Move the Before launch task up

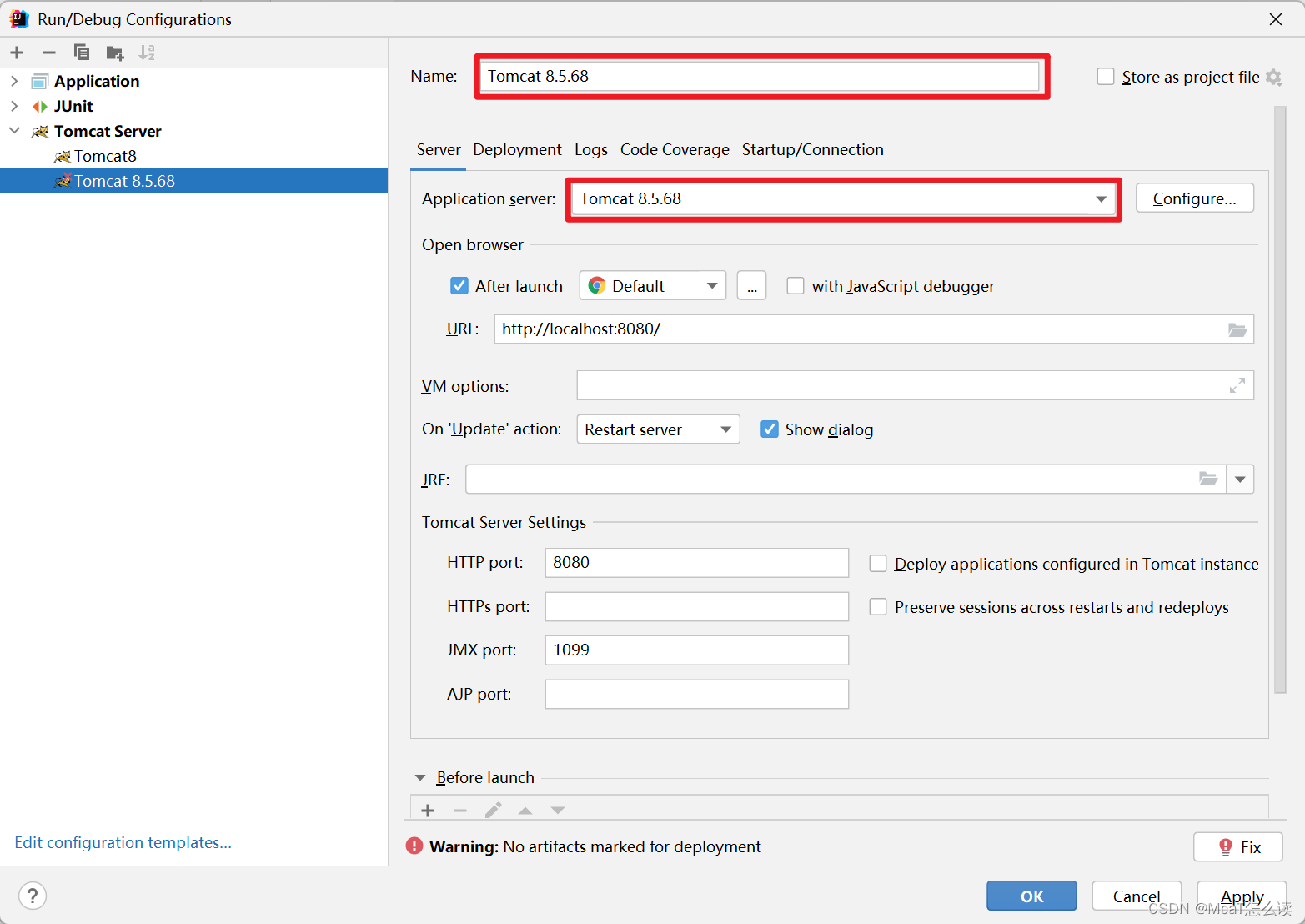[x=525, y=811]
